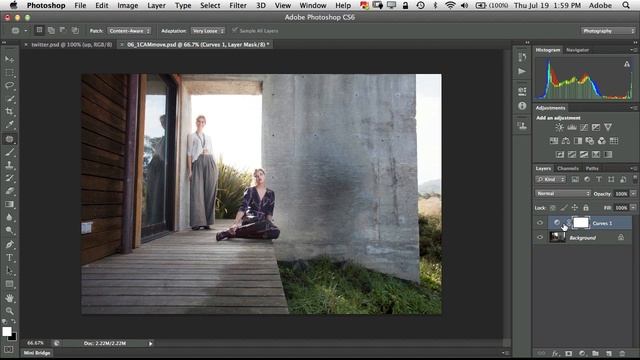Toggle Sample All Layers checkbox
Screen dimensions: 640x360
[x=235, y=30]
